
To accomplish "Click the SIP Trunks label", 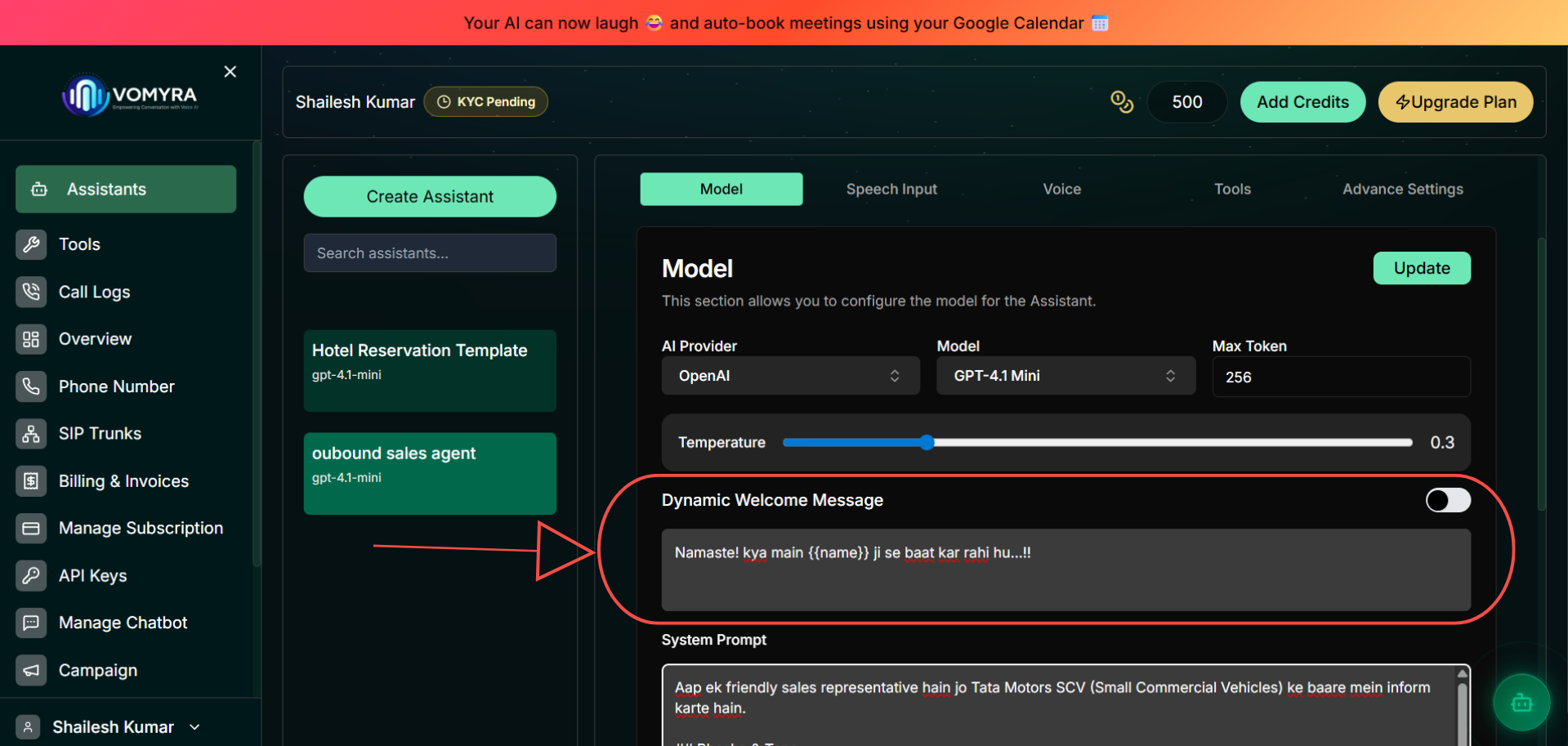I will 100,434.
